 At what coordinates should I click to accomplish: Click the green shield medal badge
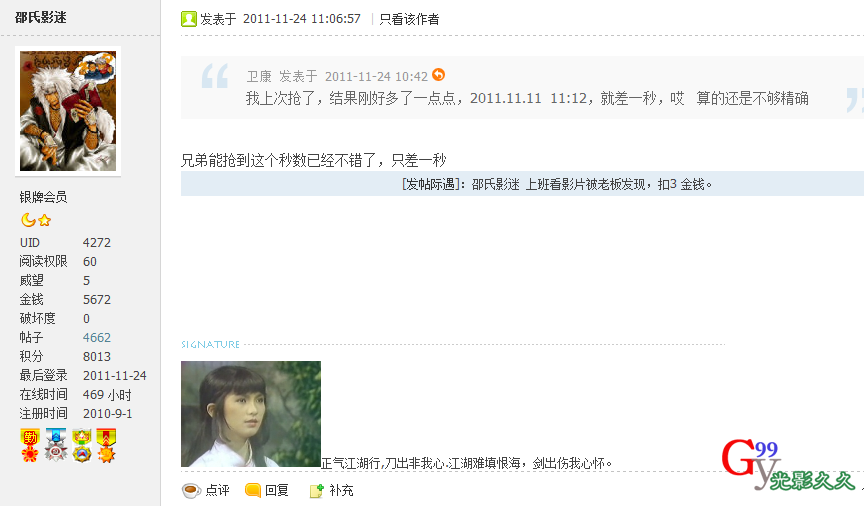tap(82, 445)
